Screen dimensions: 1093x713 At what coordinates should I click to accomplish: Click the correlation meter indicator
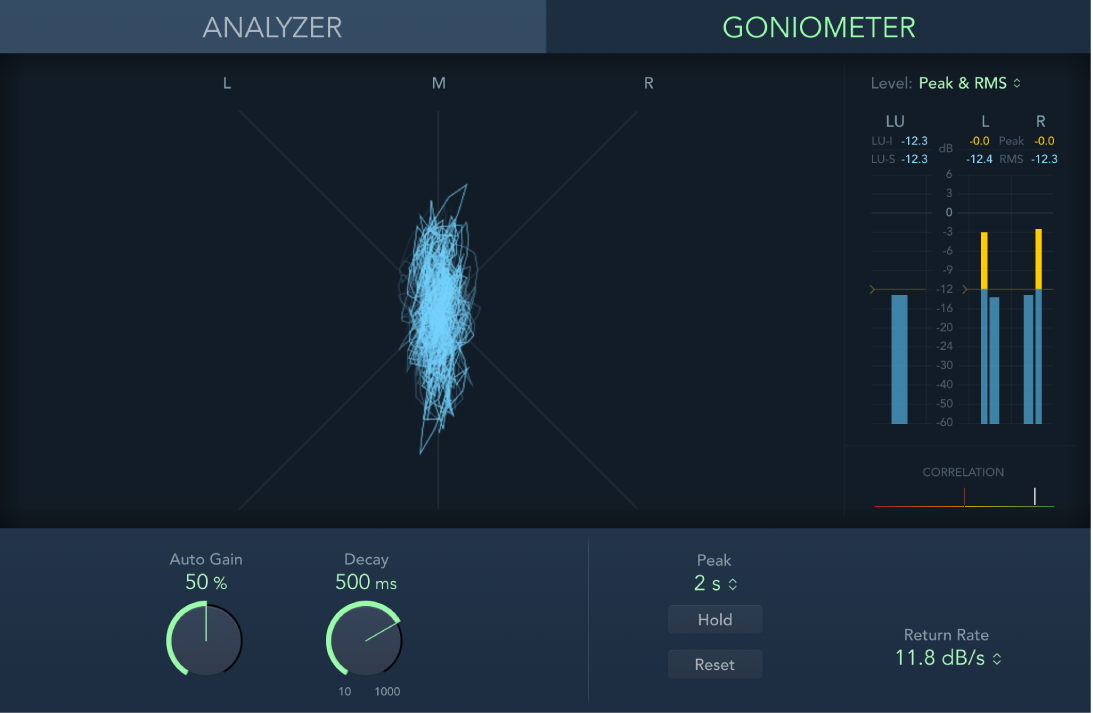(x=1034, y=496)
